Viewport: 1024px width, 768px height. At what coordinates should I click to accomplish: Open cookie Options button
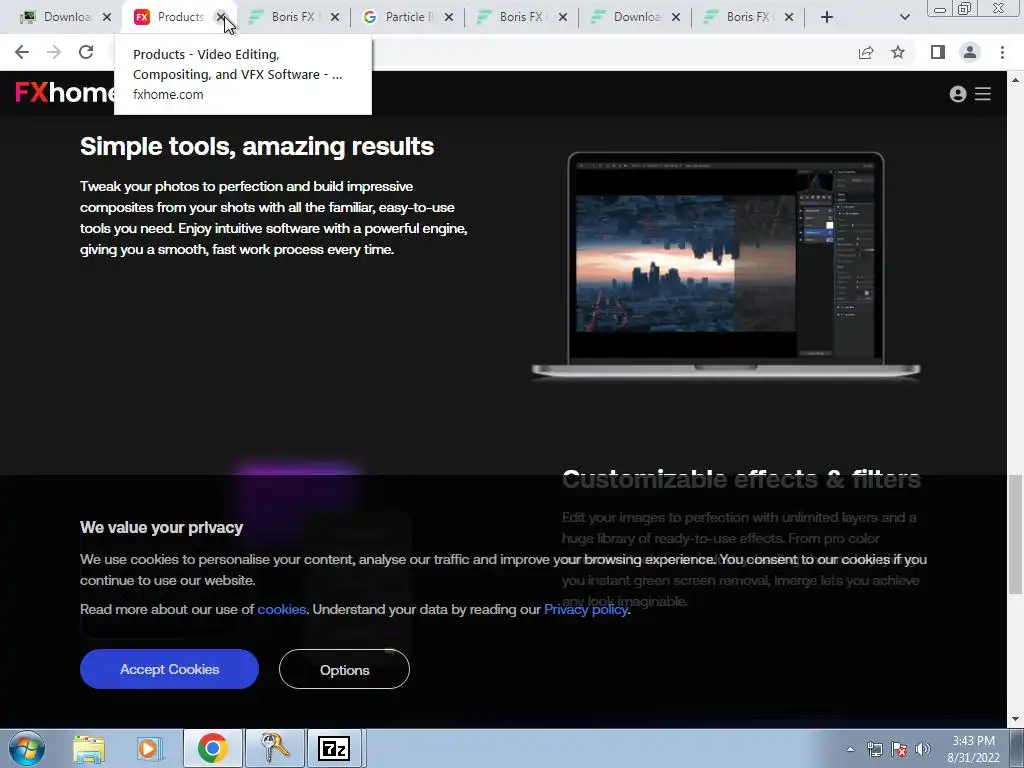(344, 669)
